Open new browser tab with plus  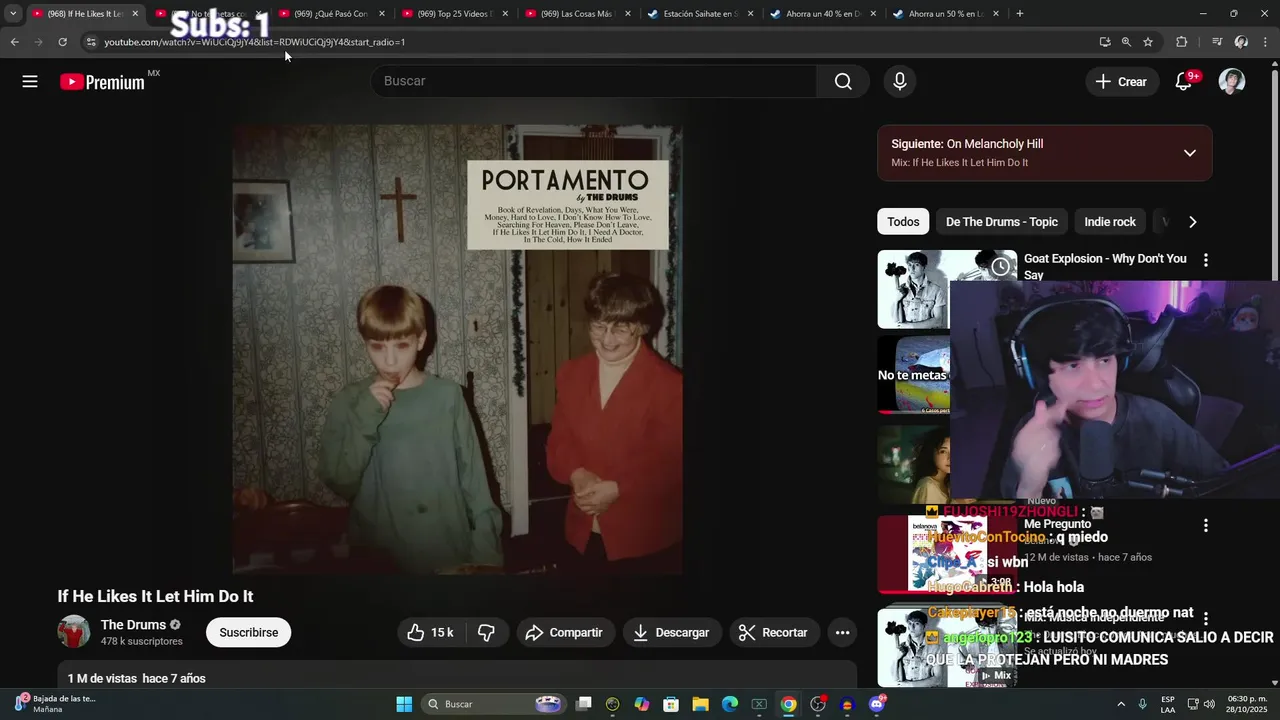coord(1020,14)
